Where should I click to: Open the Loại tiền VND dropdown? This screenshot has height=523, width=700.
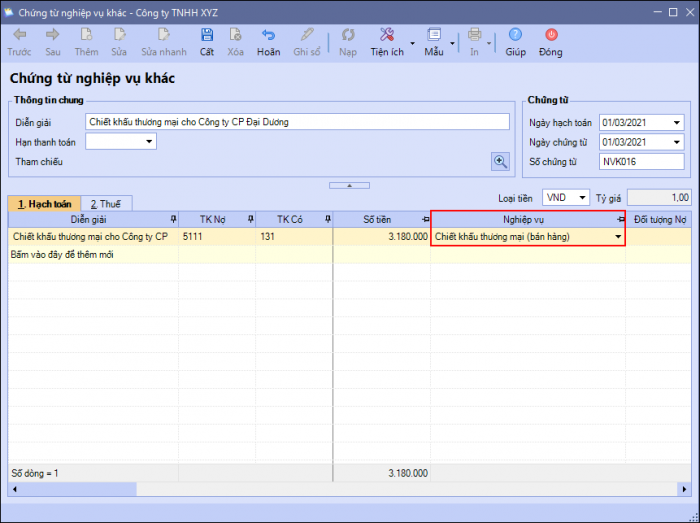[582, 197]
